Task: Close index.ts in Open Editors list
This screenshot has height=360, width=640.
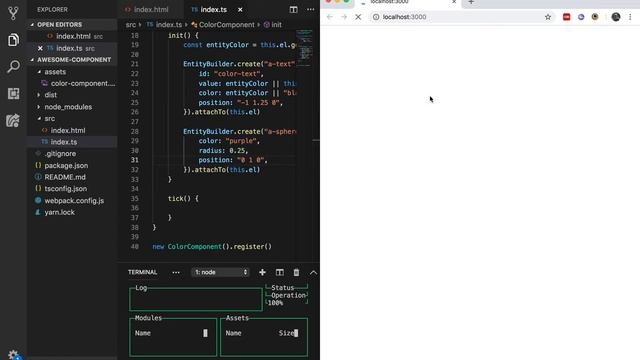Action: [40, 48]
